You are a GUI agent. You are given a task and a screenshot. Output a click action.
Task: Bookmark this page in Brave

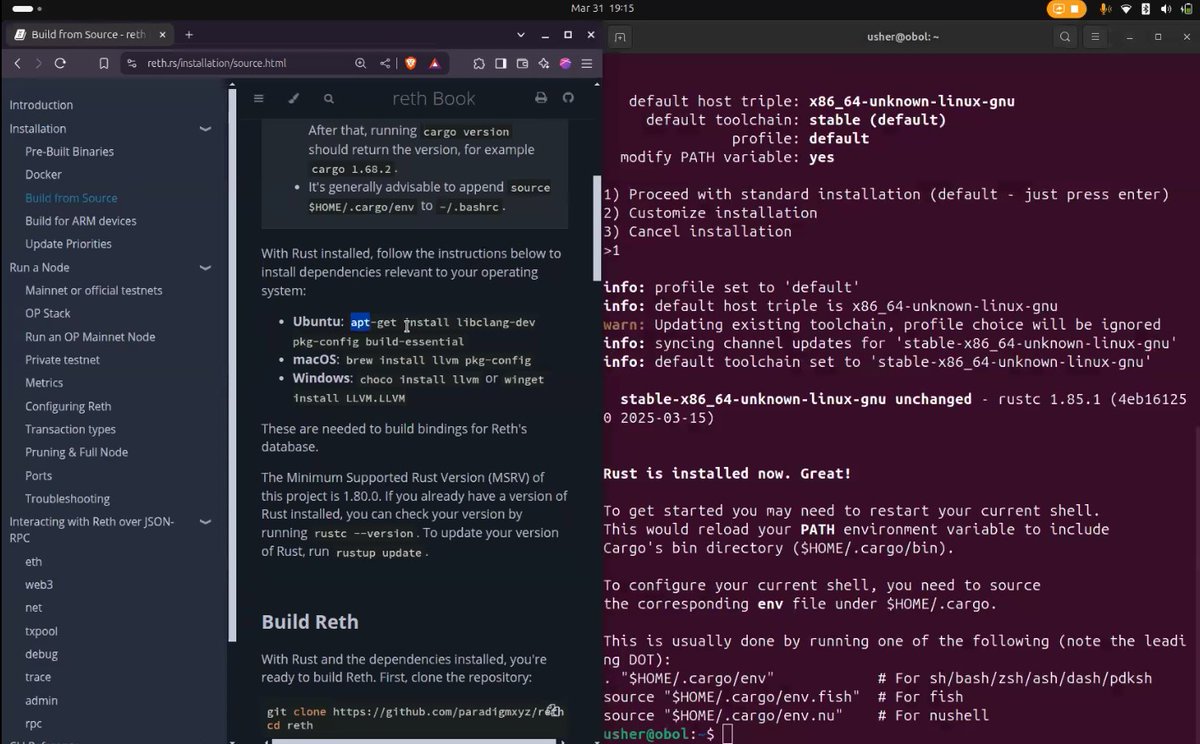point(104,63)
